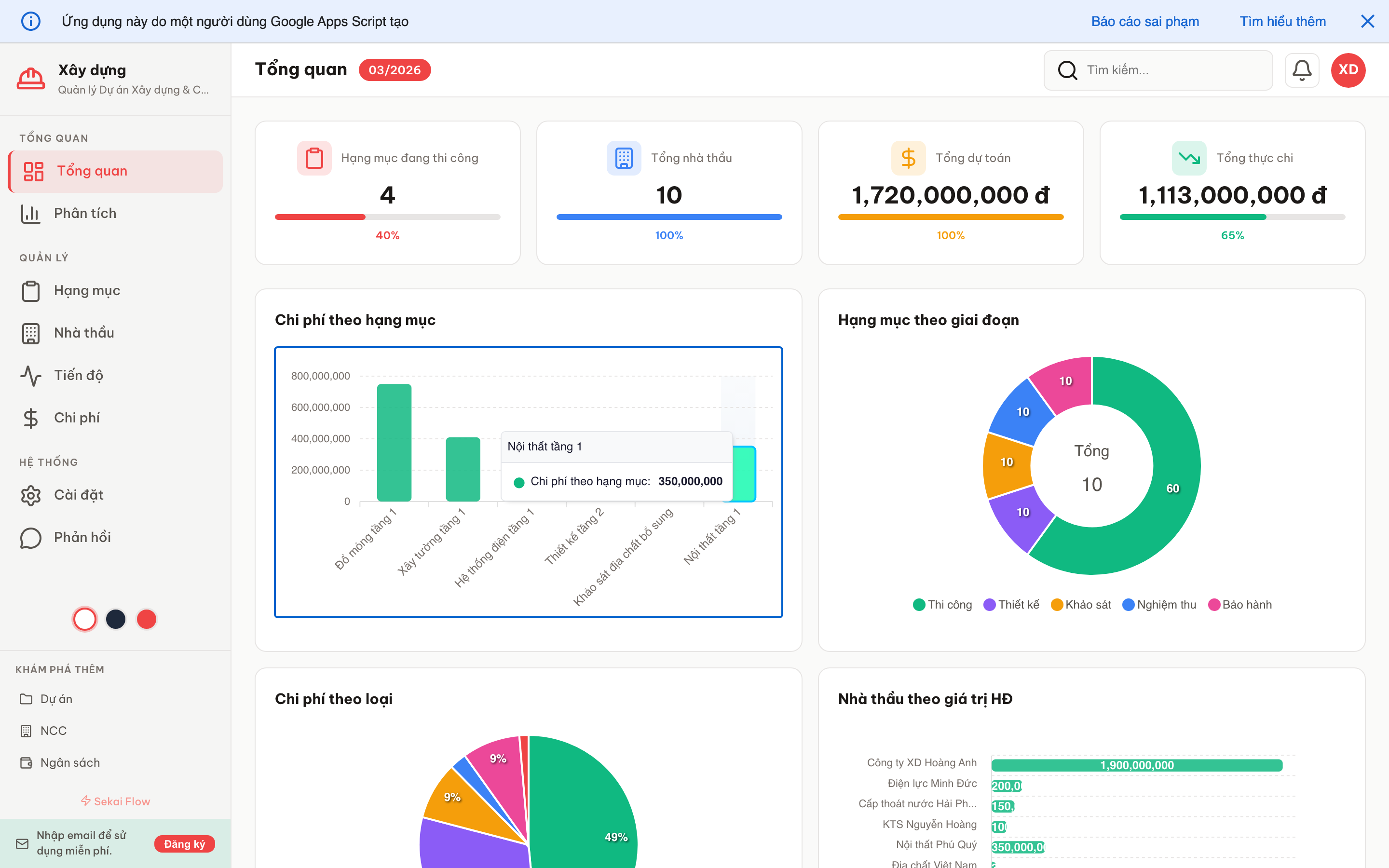
Task: Click the Nhà thầu building icon
Action: click(x=30, y=333)
